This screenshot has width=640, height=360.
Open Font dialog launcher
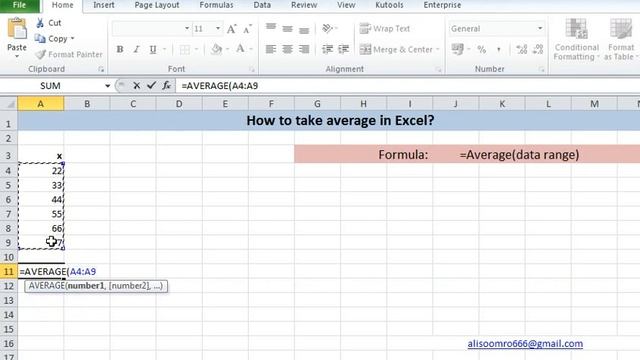(x=252, y=69)
